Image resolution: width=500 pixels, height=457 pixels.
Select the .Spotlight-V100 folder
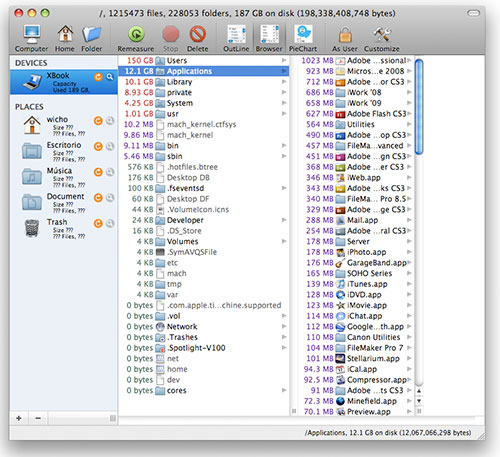pyautogui.click(x=204, y=348)
